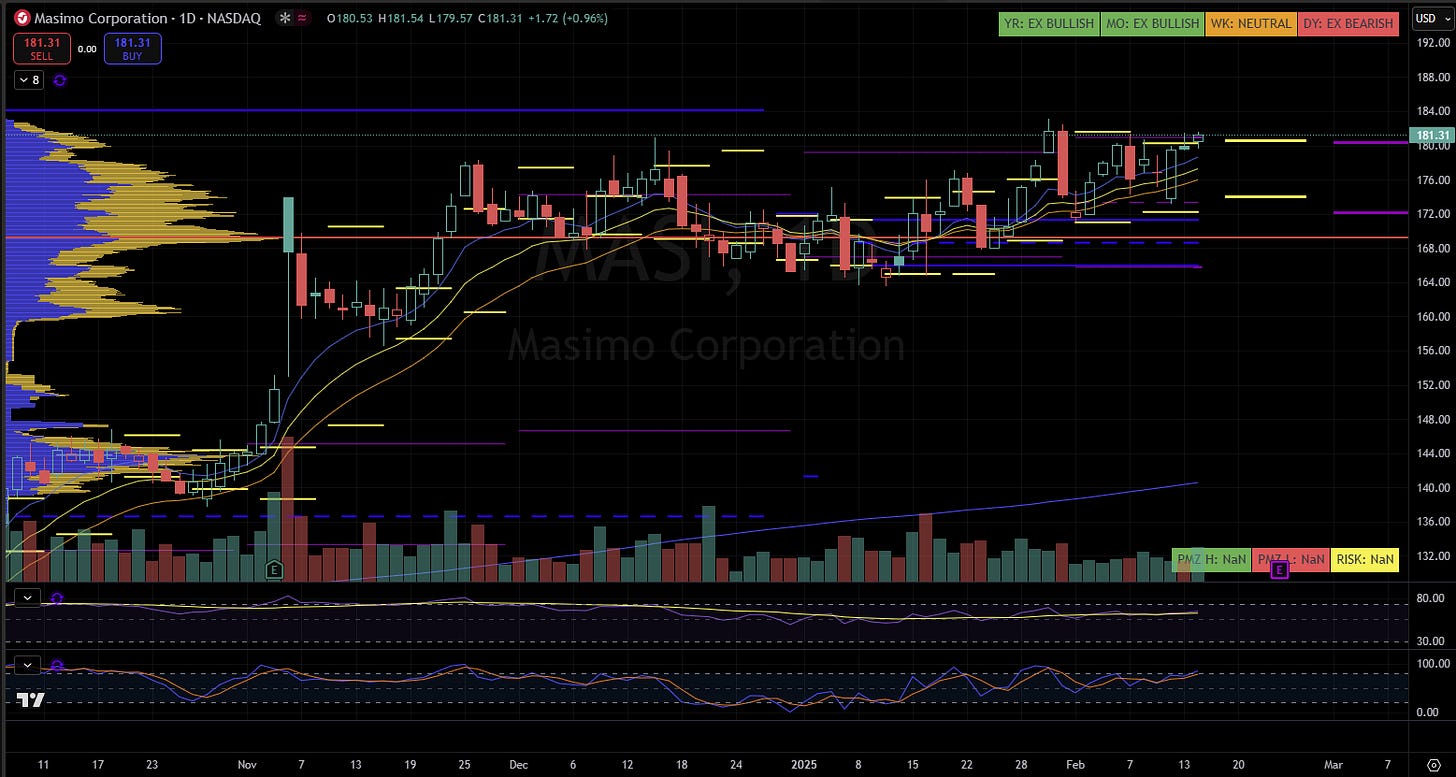
Task: Click the green earnings E marker near November
Action: coord(272,569)
